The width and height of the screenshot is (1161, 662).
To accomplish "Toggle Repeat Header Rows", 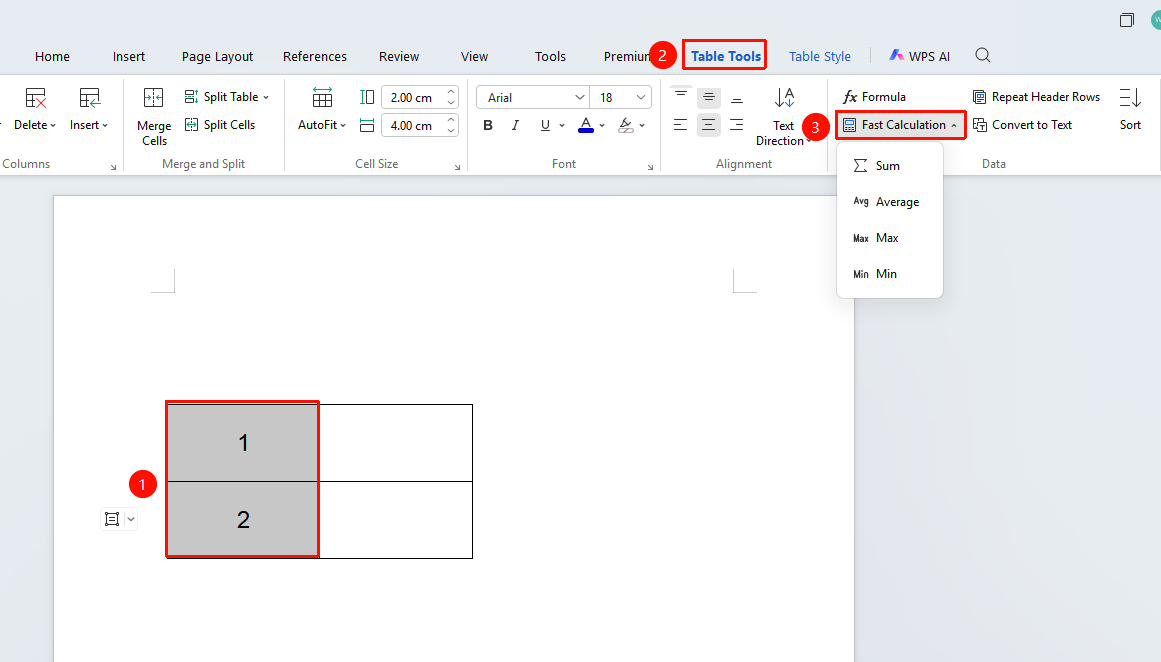I will coord(1037,97).
